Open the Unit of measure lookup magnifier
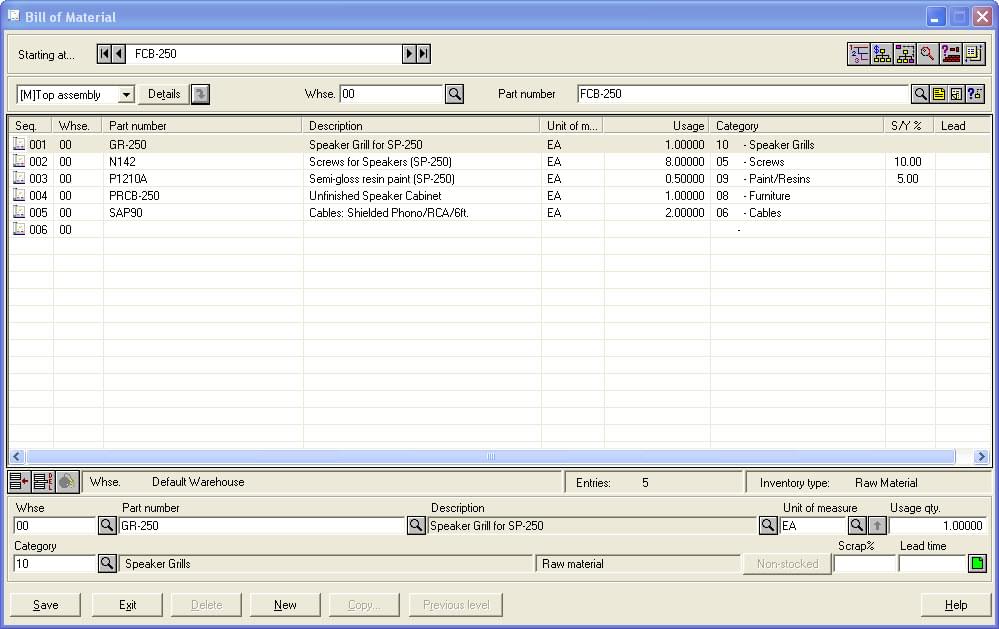Screen dimensions: 999x629 pyautogui.click(x=857, y=526)
